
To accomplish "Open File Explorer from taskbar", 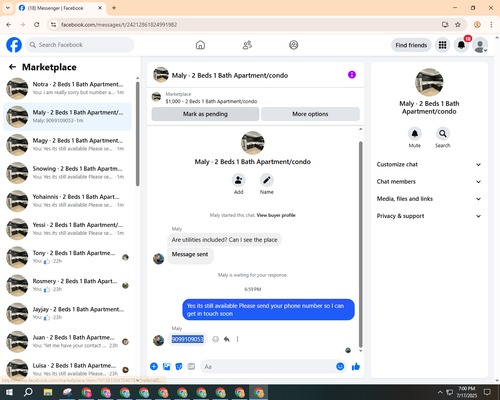I will (48, 392).
